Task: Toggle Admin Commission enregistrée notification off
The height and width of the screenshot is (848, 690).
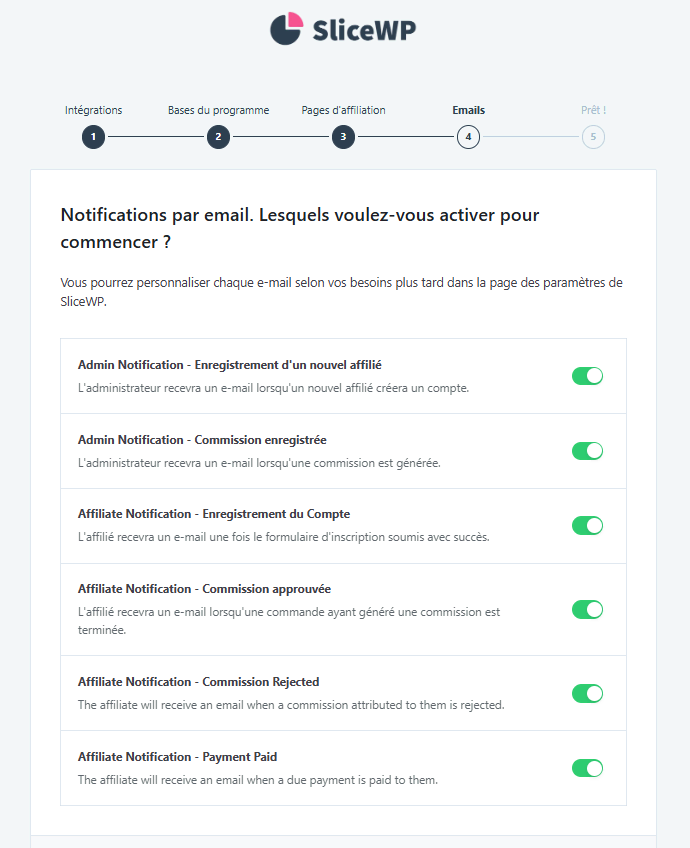Action: 587,451
